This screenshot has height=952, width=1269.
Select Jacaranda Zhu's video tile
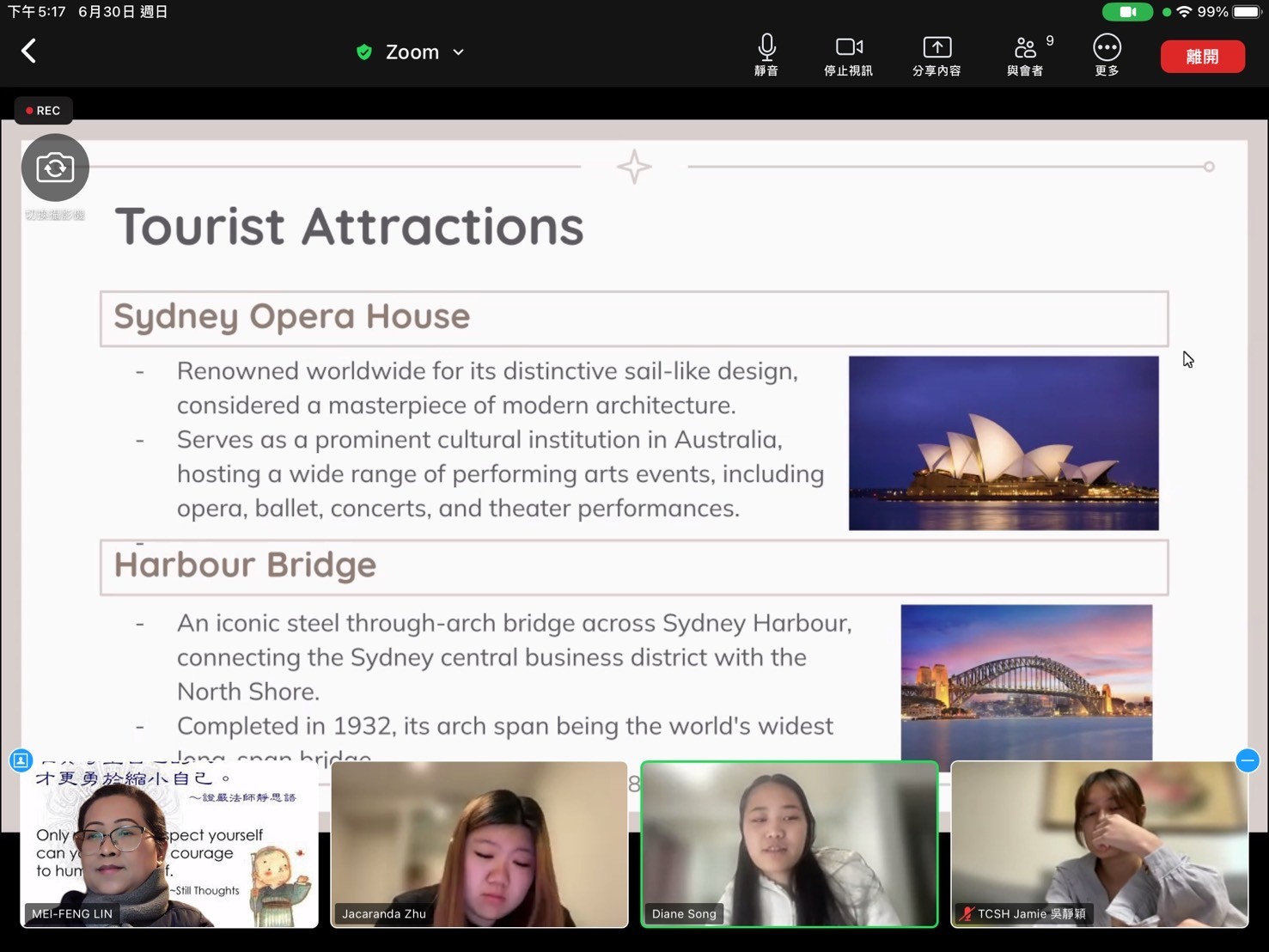(479, 844)
